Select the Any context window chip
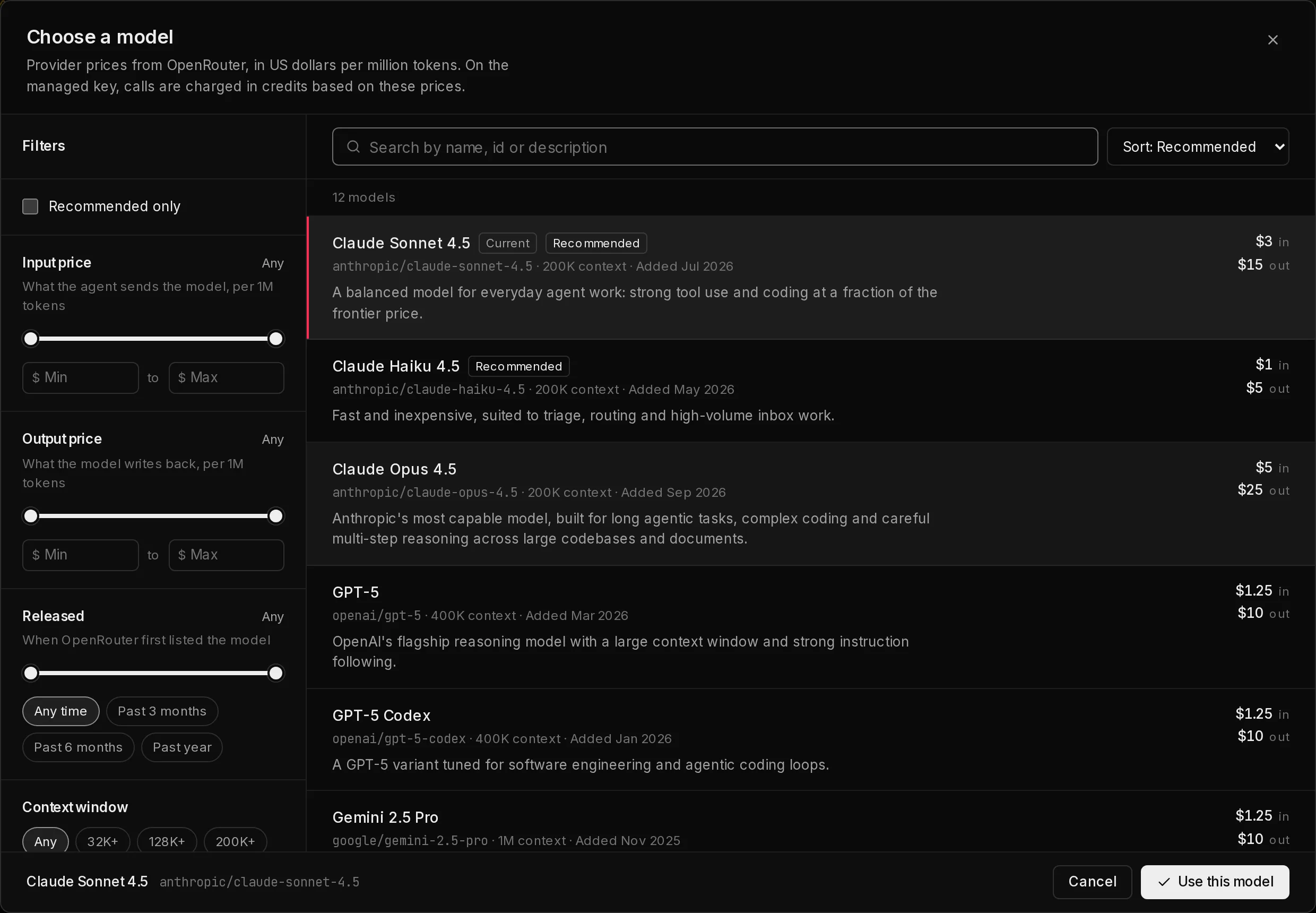The width and height of the screenshot is (1316, 913). pyautogui.click(x=45, y=841)
